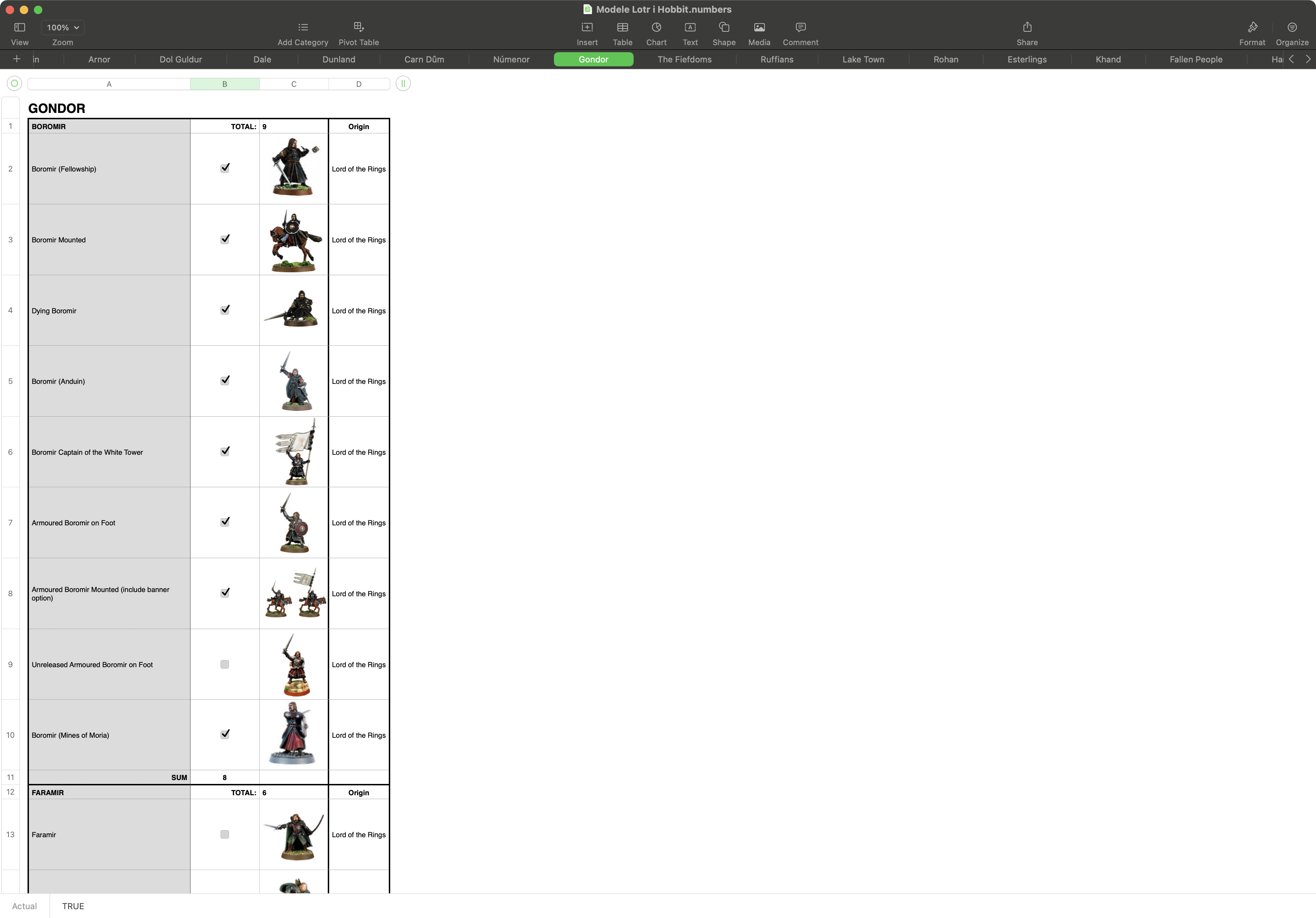The width and height of the screenshot is (1316, 918).
Task: Click the Add Category button
Action: (303, 28)
